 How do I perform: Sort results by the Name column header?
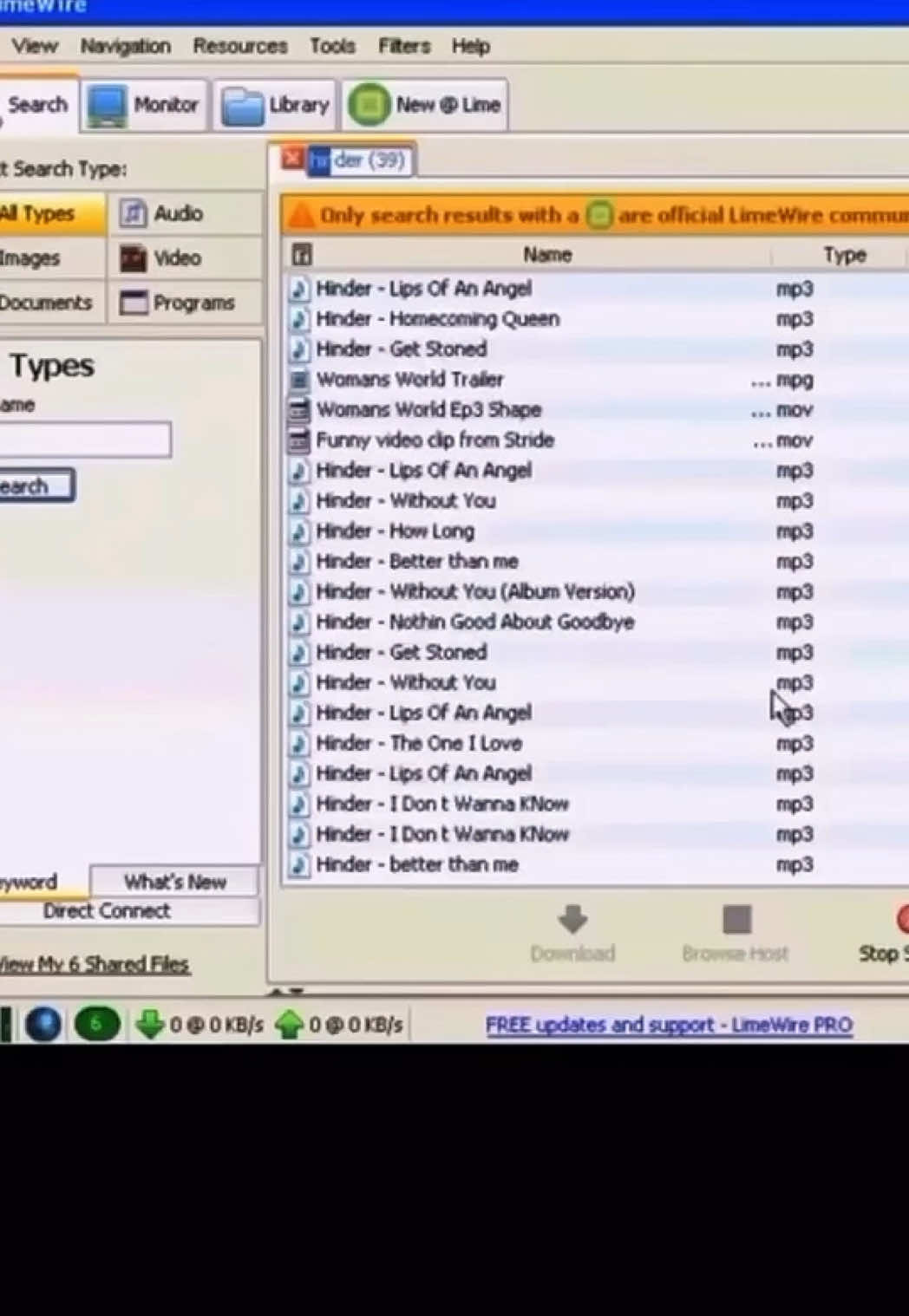(546, 254)
